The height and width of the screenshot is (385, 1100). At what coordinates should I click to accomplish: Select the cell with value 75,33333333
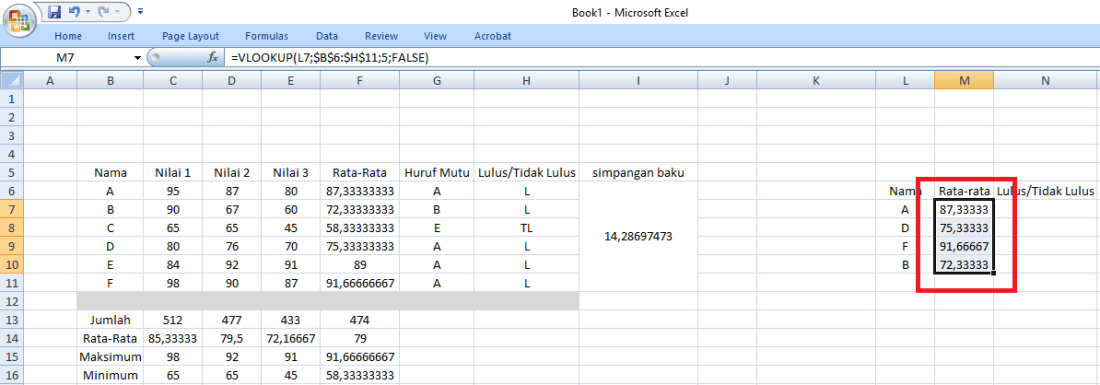tap(359, 246)
